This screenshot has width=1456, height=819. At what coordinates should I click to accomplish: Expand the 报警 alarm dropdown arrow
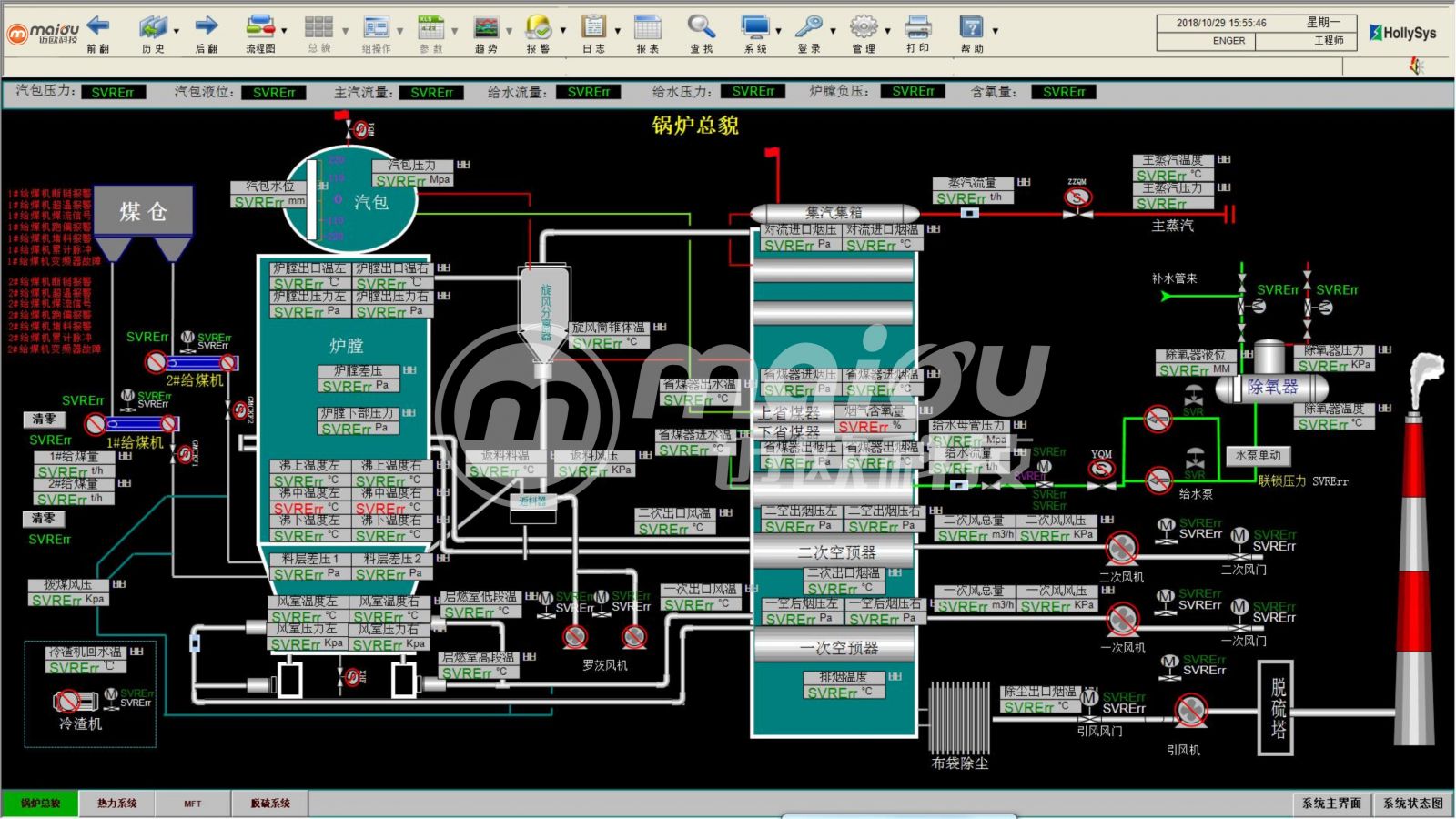tap(562, 31)
